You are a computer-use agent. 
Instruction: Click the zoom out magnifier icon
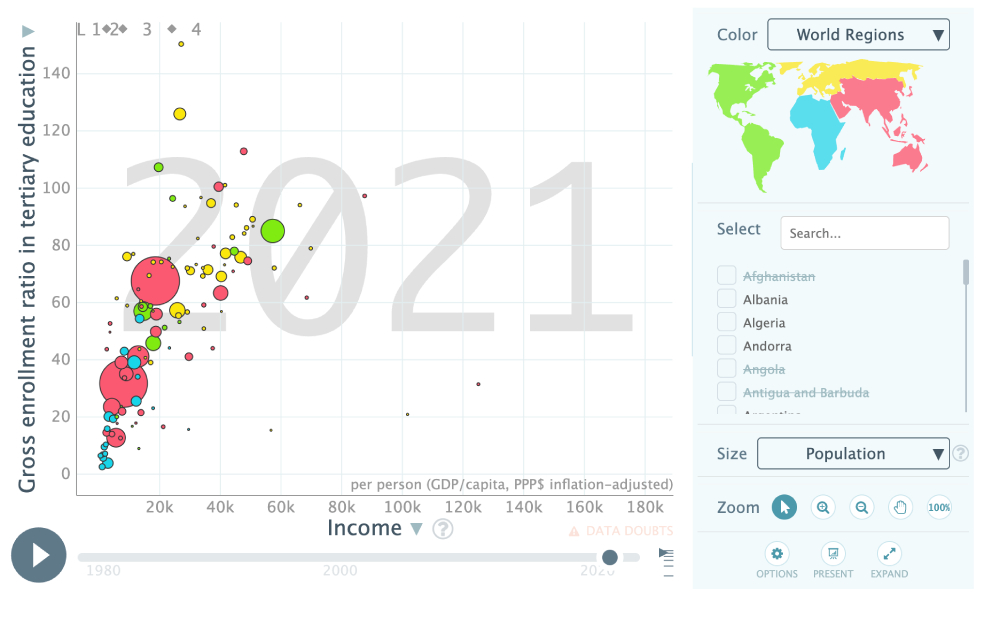point(862,507)
